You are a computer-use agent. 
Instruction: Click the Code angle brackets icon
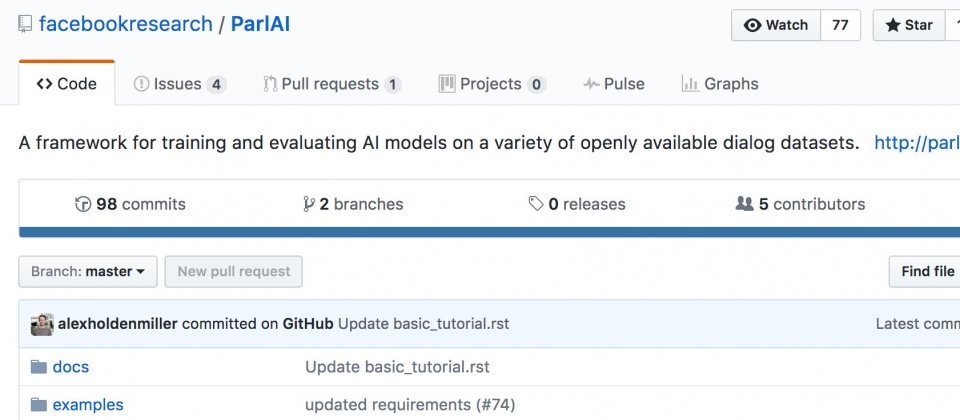pyautogui.click(x=44, y=84)
